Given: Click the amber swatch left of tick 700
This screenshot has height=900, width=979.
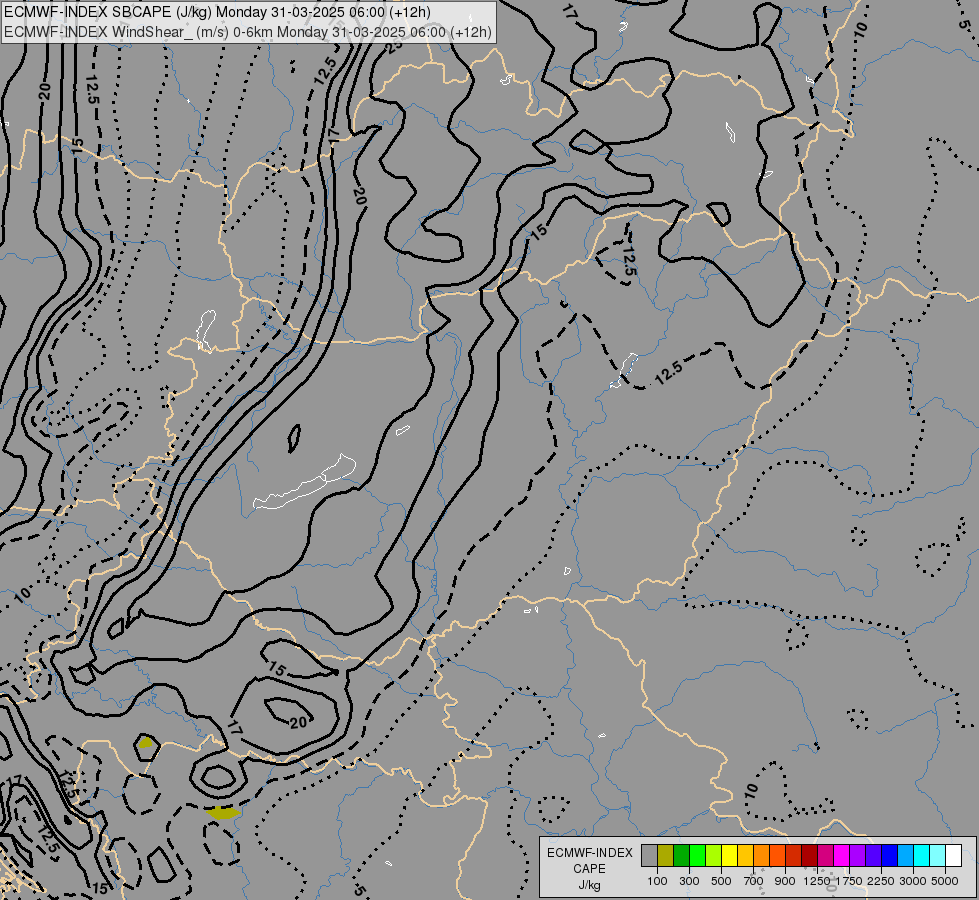Looking at the screenshot, I should click(745, 856).
